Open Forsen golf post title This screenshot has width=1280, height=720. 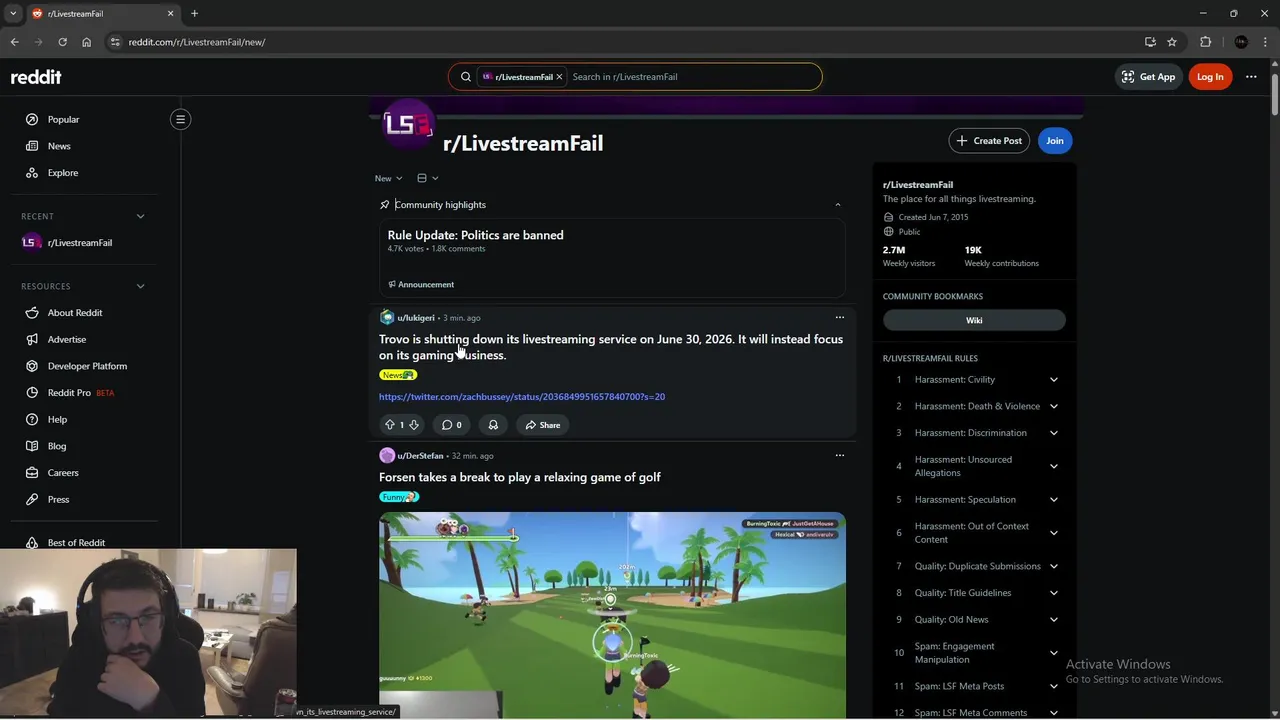[x=520, y=477]
